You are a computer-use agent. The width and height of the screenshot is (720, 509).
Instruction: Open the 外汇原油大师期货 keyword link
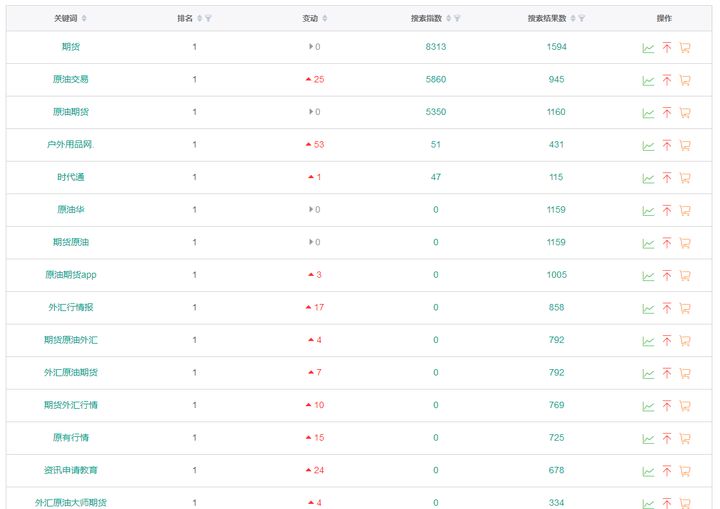coord(71,503)
